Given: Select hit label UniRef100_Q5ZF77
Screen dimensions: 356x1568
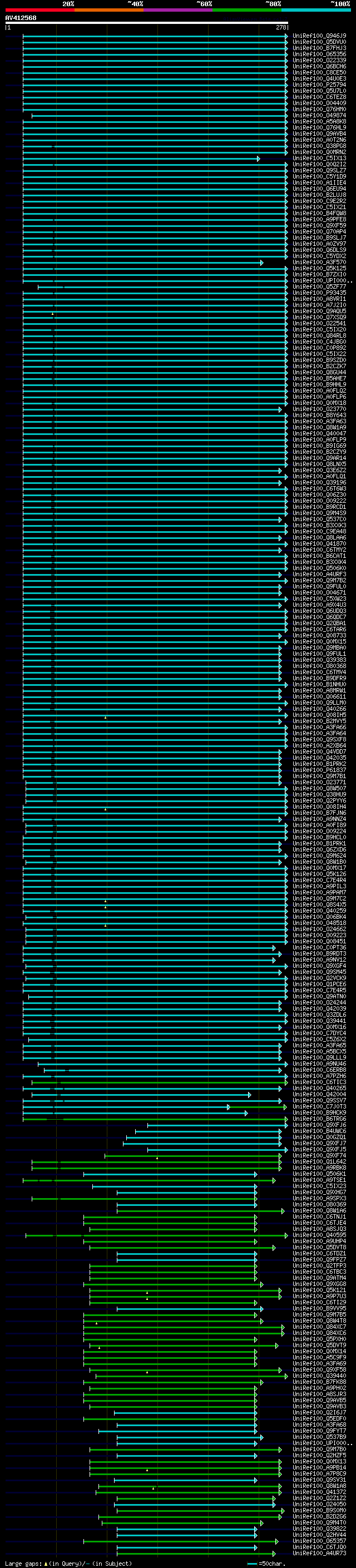Looking at the screenshot, I should point(319,286).
